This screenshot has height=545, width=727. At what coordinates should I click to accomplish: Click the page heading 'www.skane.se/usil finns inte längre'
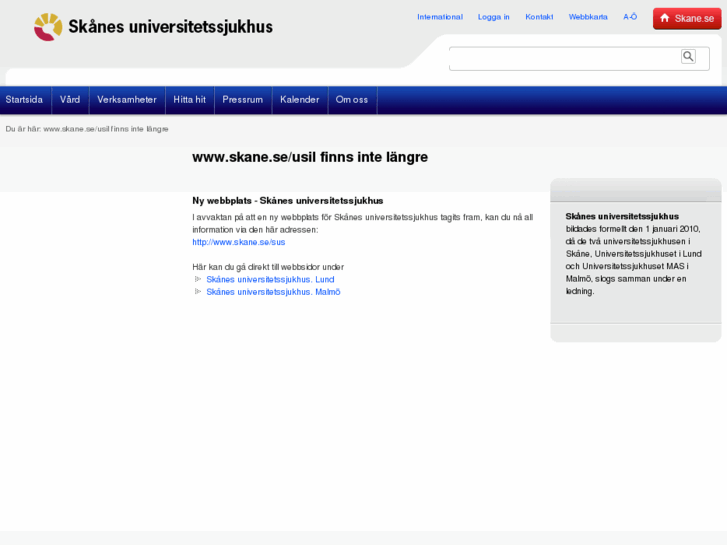(310, 157)
